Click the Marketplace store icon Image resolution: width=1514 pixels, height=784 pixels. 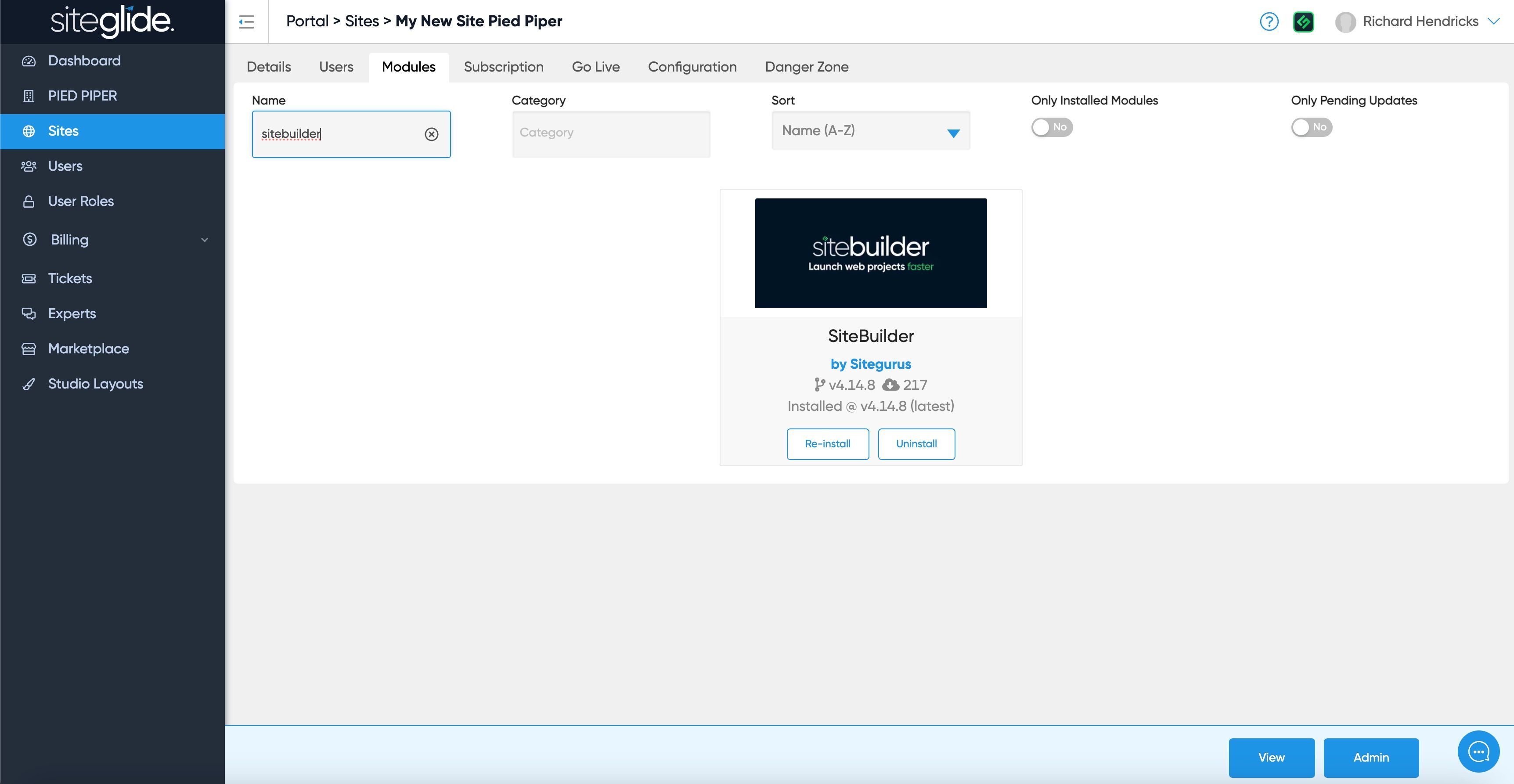[x=29, y=349]
